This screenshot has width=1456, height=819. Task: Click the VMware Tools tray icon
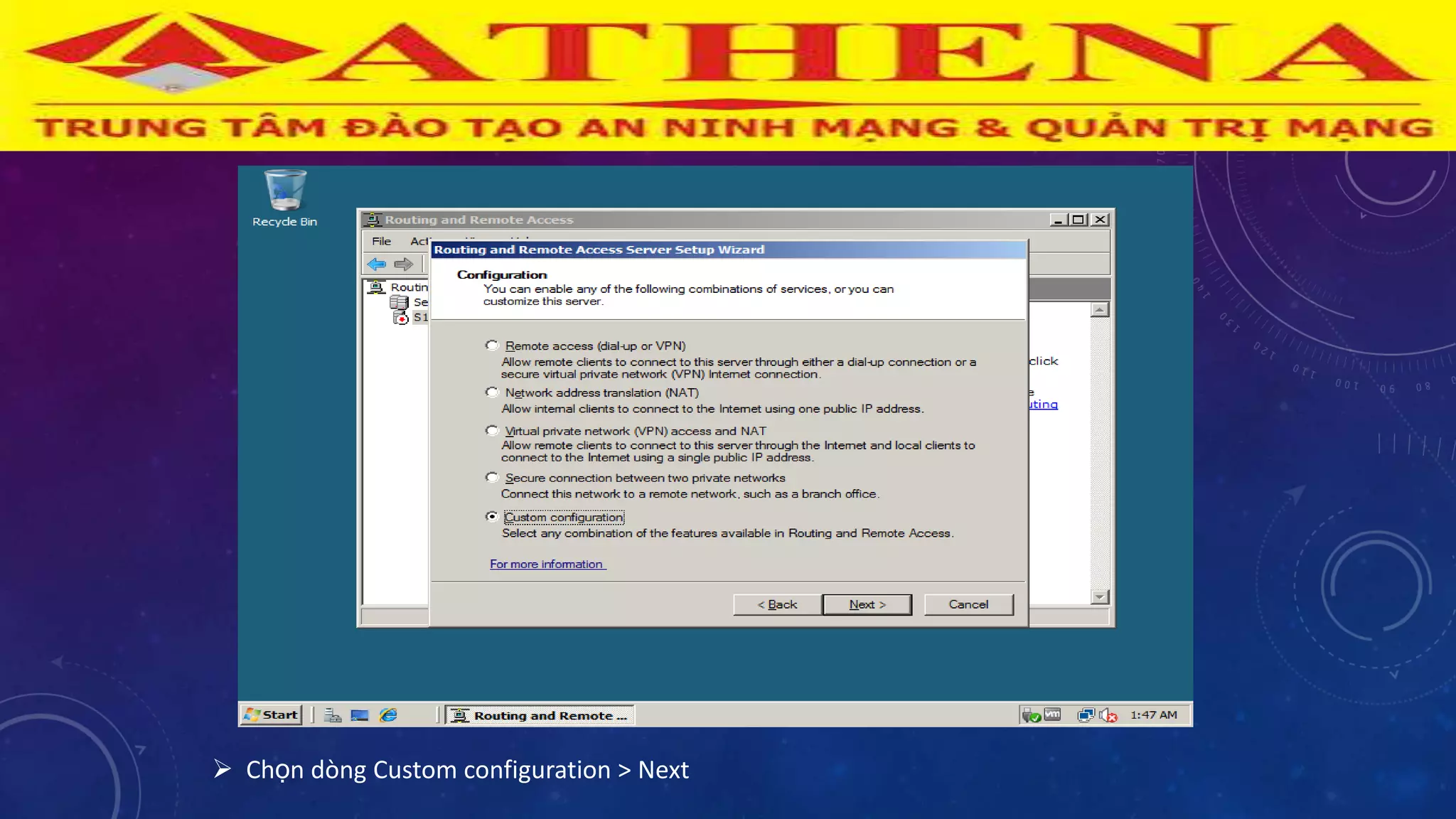1053,714
